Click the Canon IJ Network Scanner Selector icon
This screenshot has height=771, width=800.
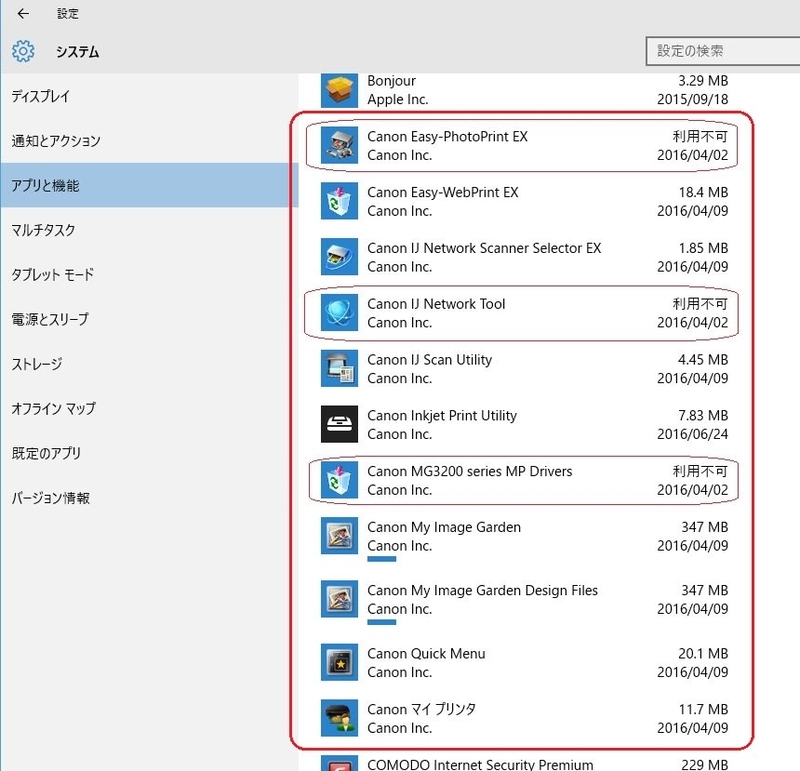click(339, 257)
